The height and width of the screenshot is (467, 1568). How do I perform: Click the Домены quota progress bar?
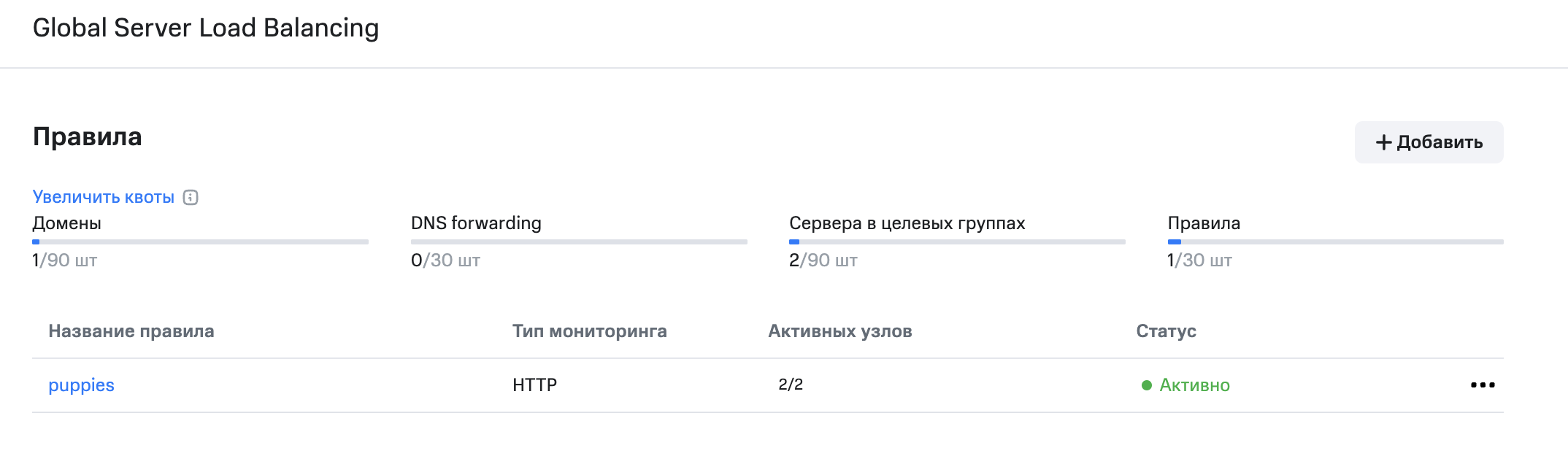[x=200, y=242]
